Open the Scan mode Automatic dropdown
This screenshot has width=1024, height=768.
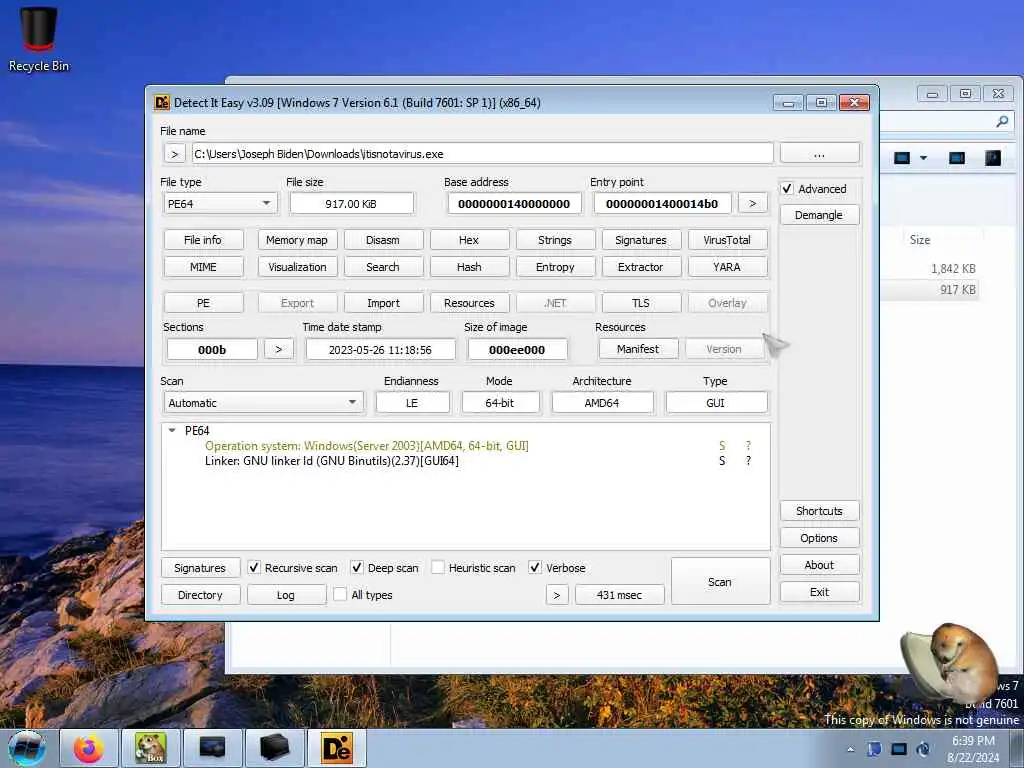263,403
